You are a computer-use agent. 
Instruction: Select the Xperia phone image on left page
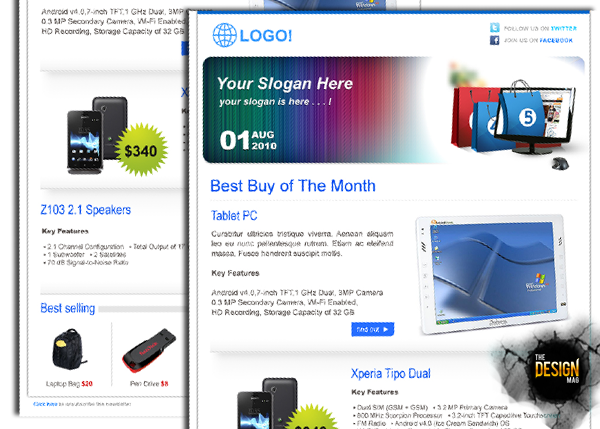pos(97,135)
